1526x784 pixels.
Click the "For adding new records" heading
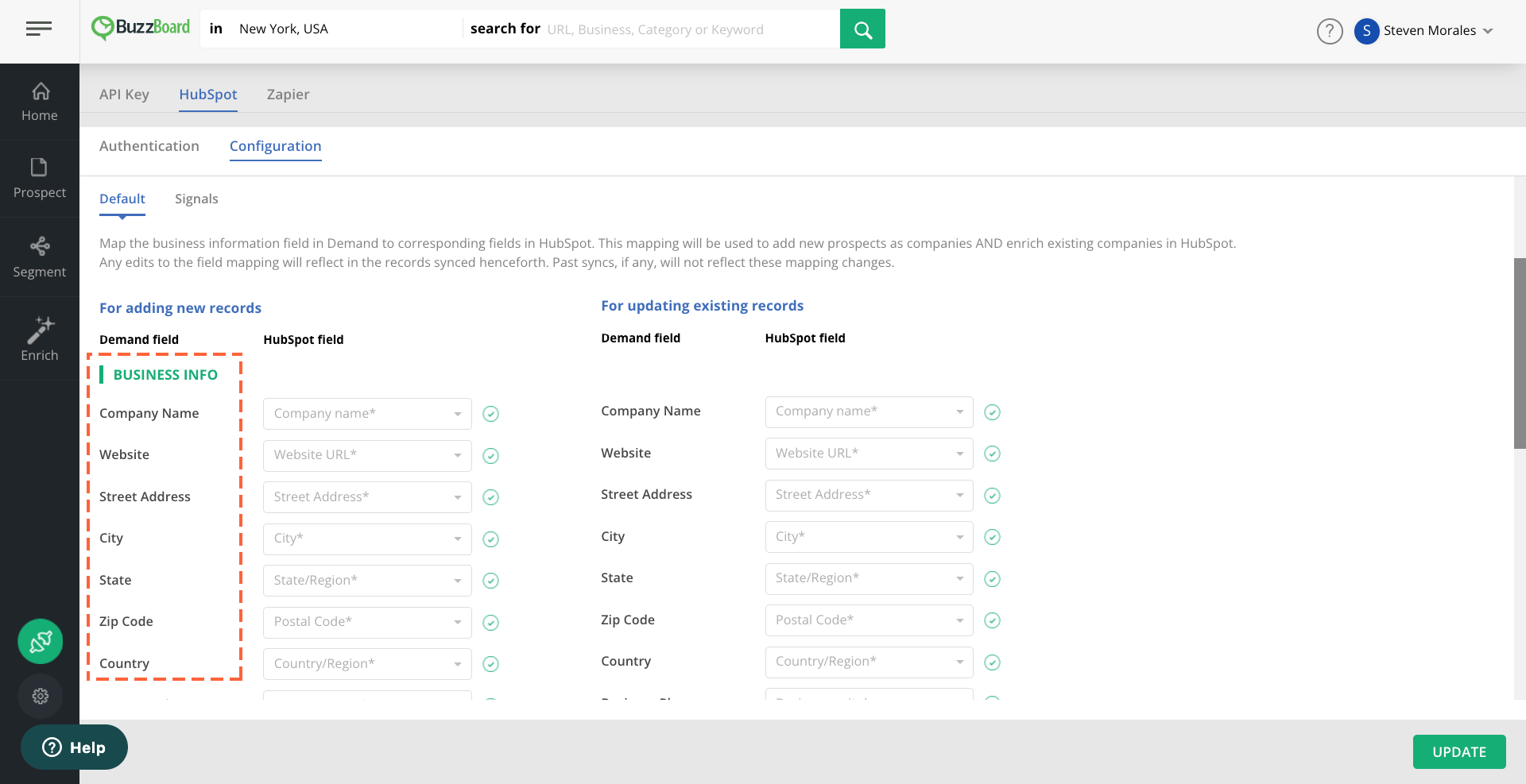[180, 308]
